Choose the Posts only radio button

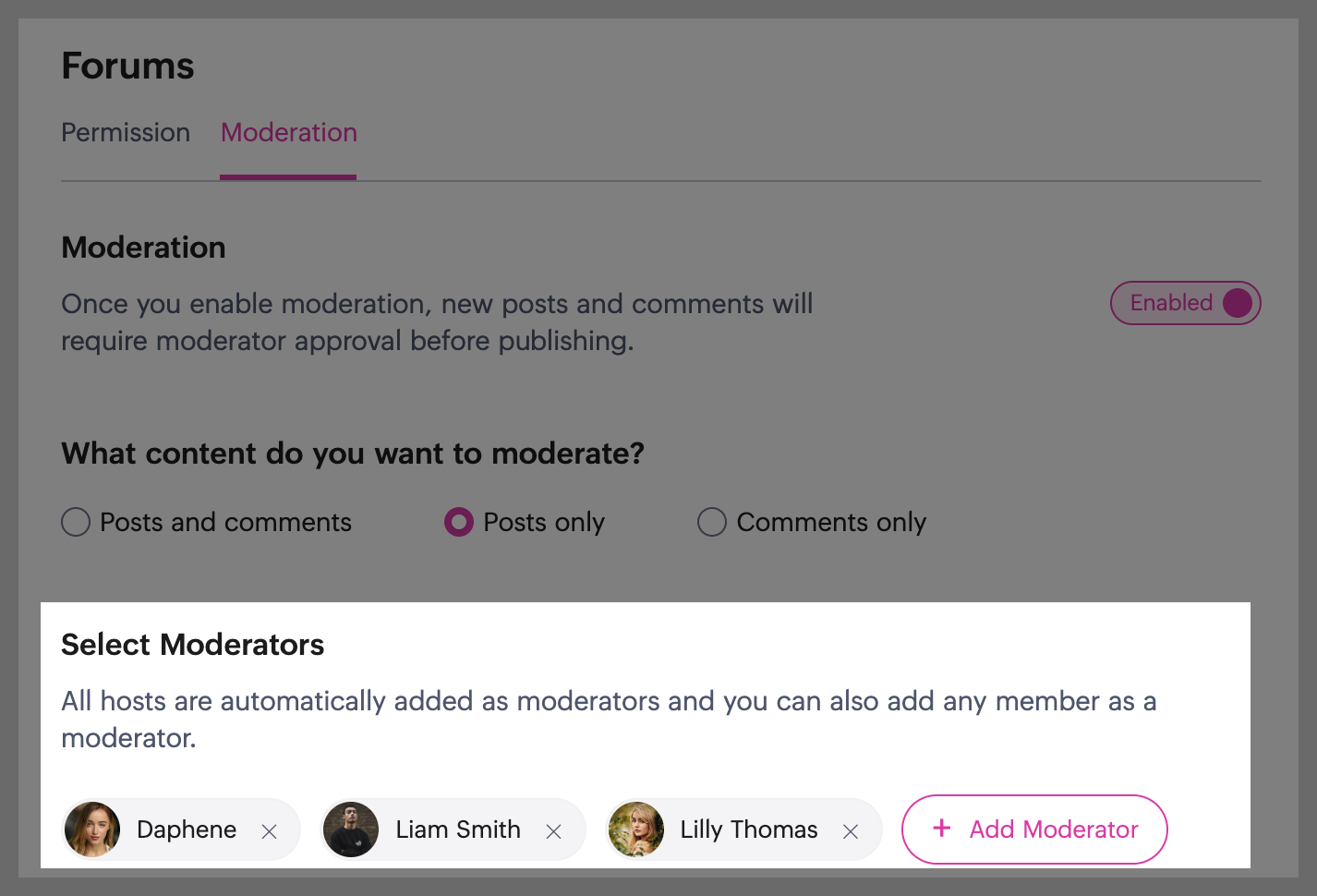pos(459,522)
